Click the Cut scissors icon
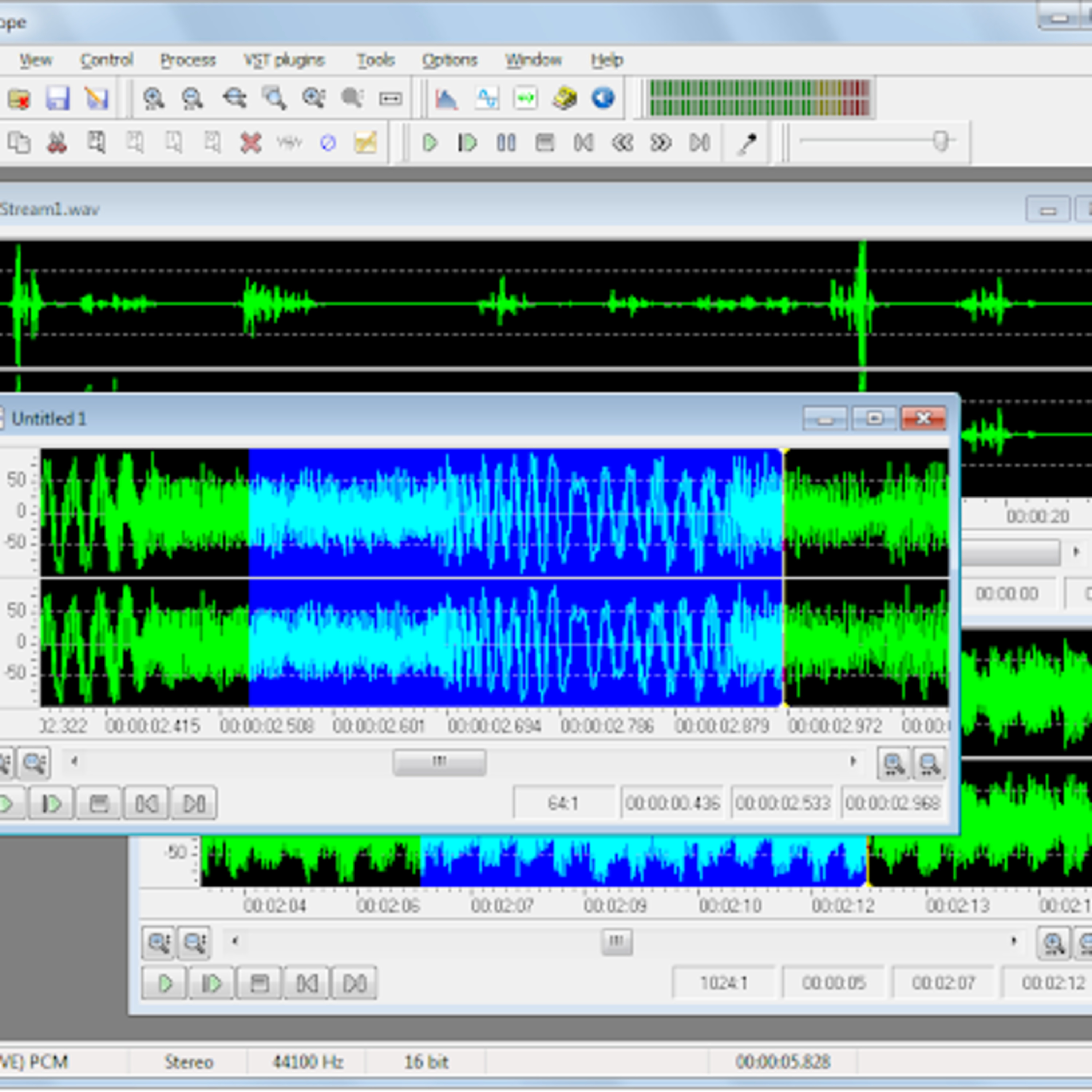The width and height of the screenshot is (1092, 1092). [x=57, y=142]
